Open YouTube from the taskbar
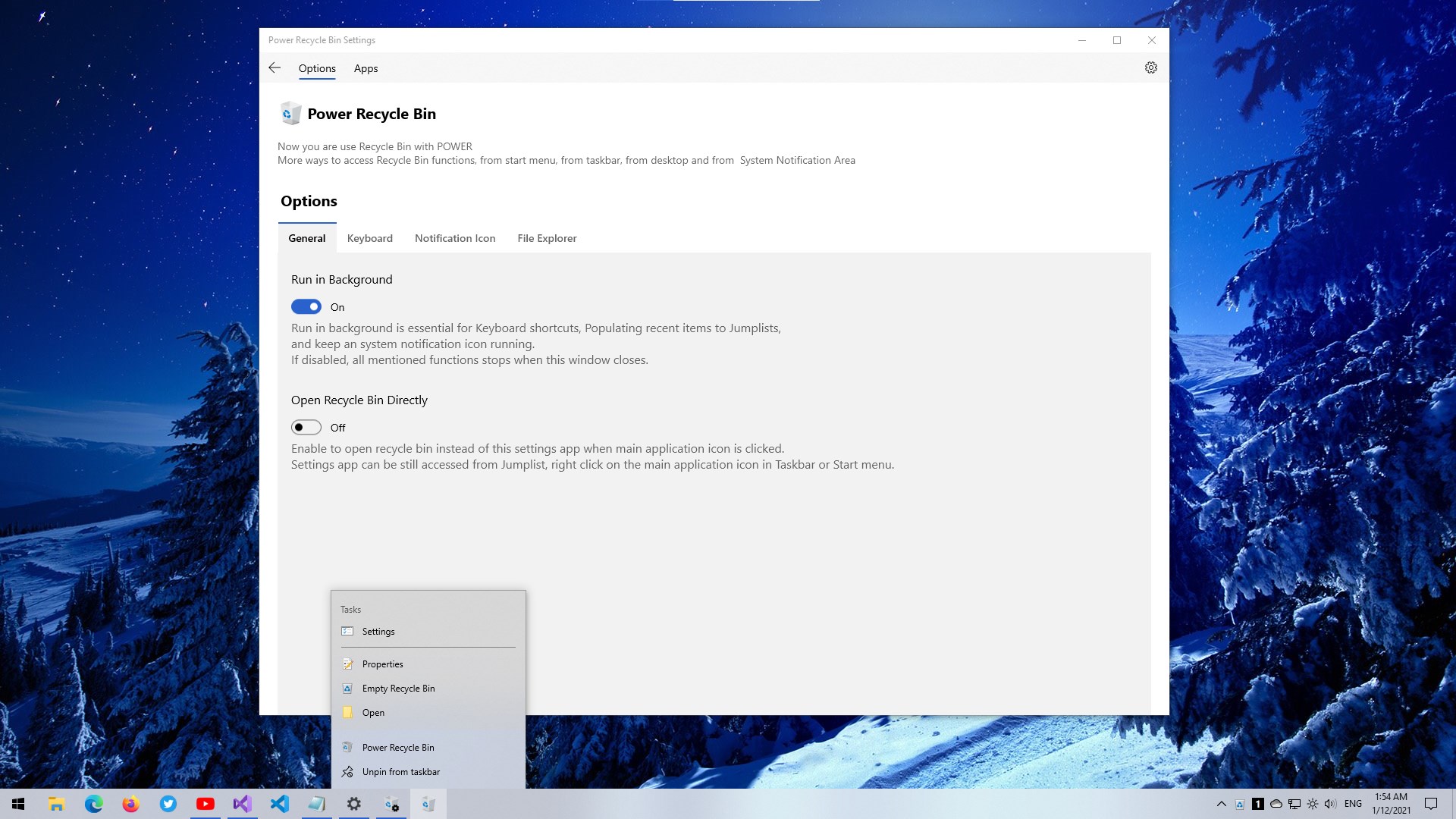 tap(205, 804)
